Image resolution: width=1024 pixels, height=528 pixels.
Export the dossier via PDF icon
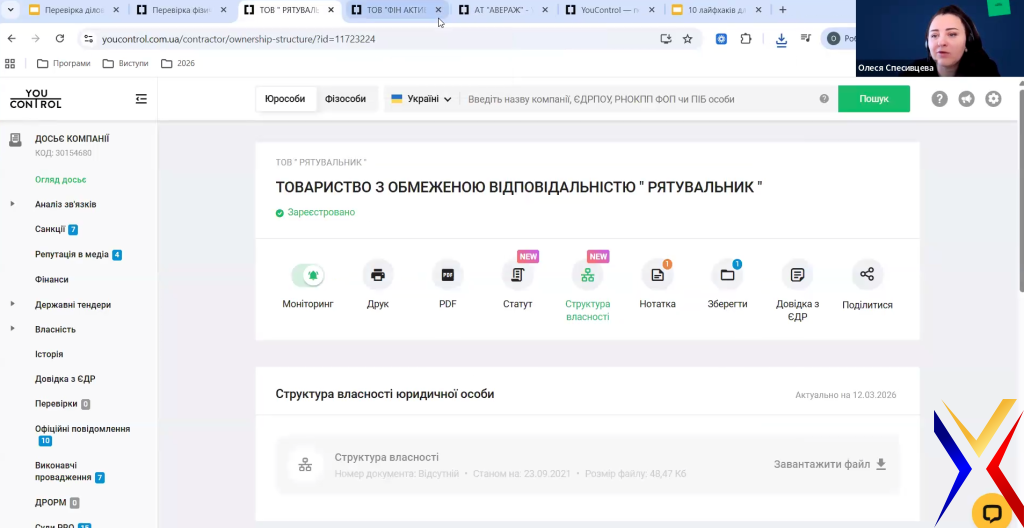[x=447, y=275]
